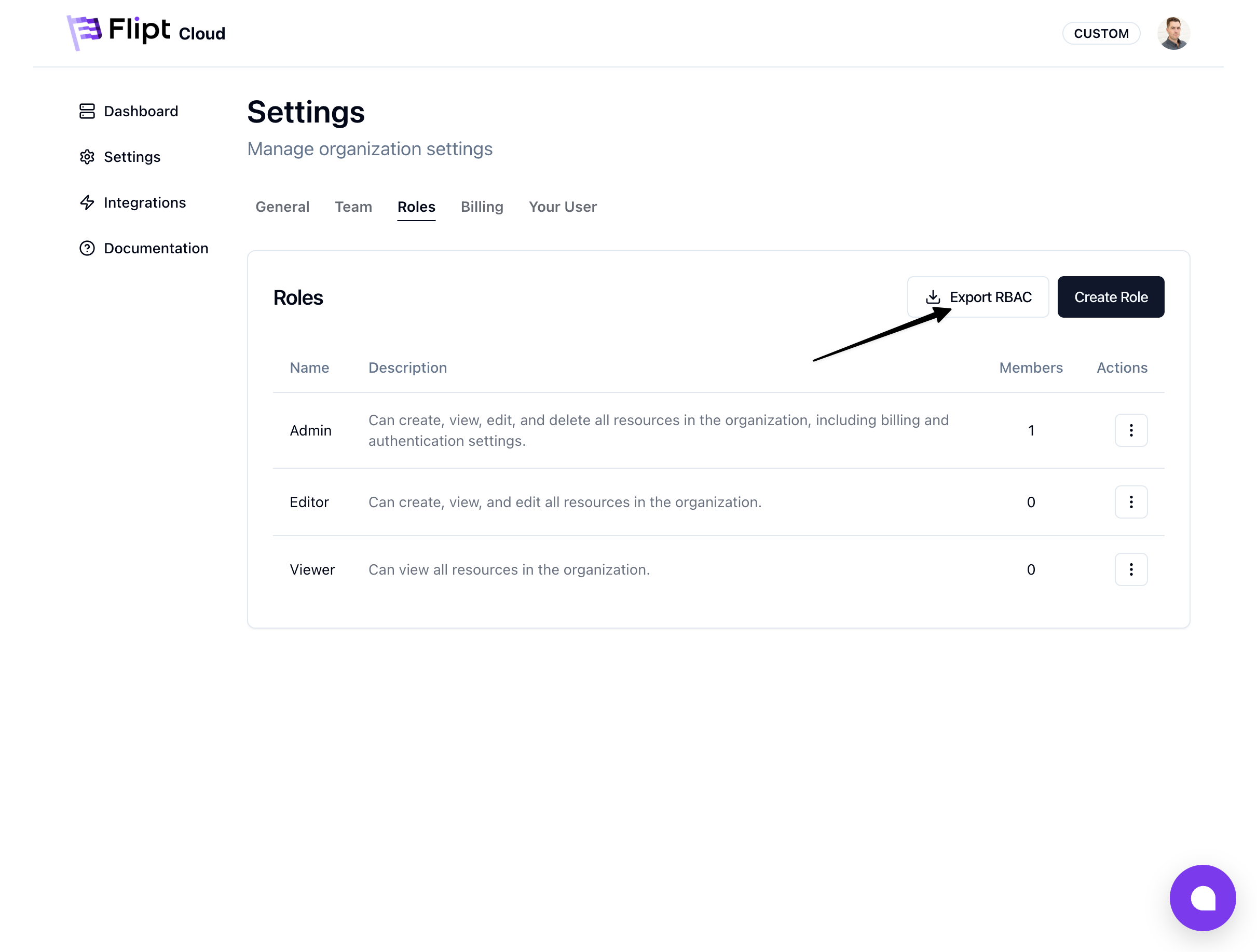
Task: Open the Your User tab
Action: coord(562,207)
